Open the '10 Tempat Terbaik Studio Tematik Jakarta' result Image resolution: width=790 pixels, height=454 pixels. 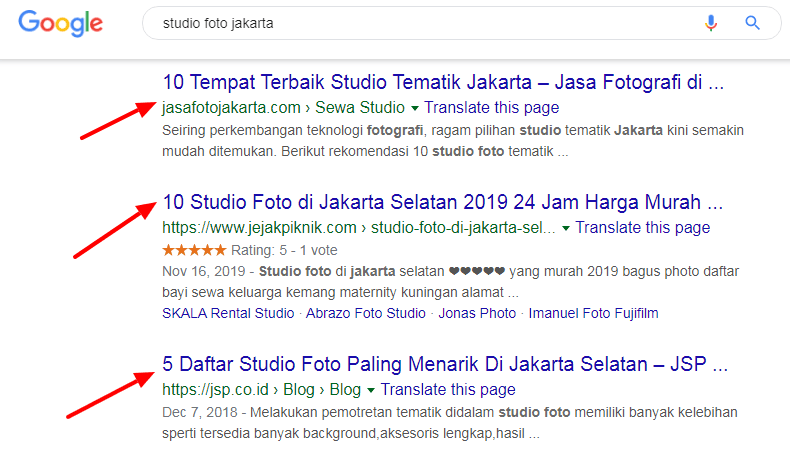pos(442,82)
